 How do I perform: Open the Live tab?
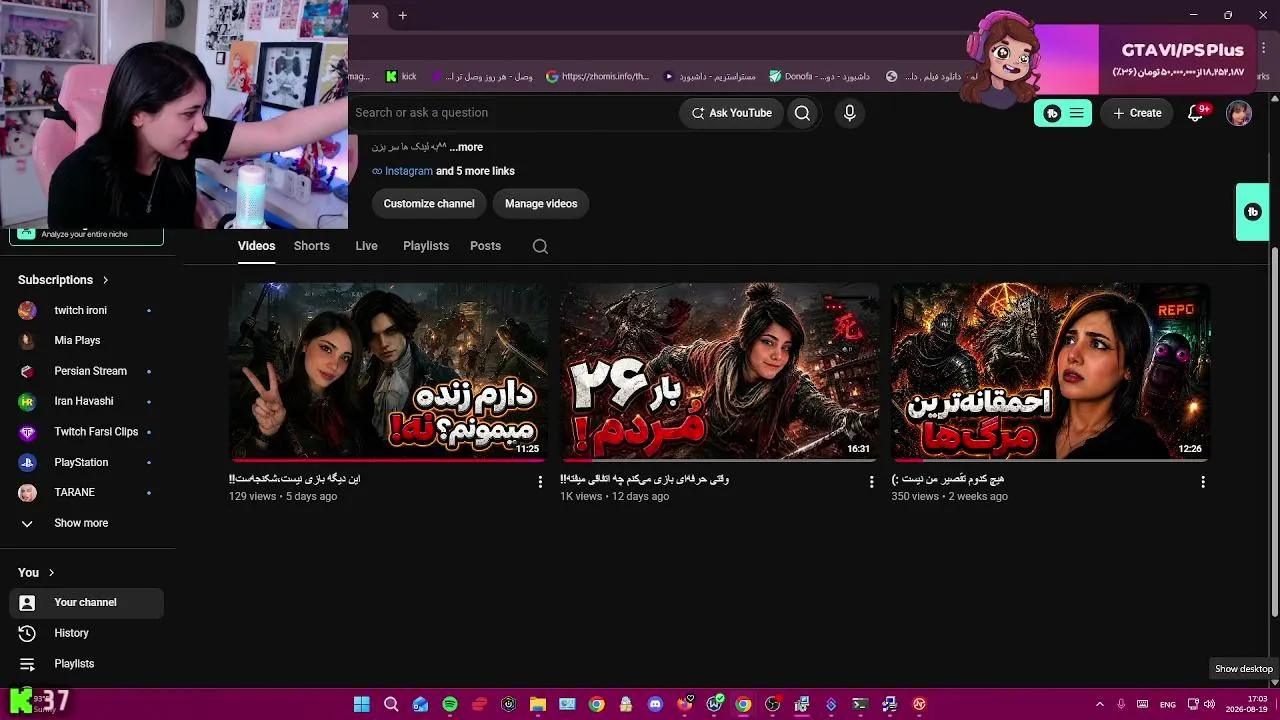pos(366,246)
